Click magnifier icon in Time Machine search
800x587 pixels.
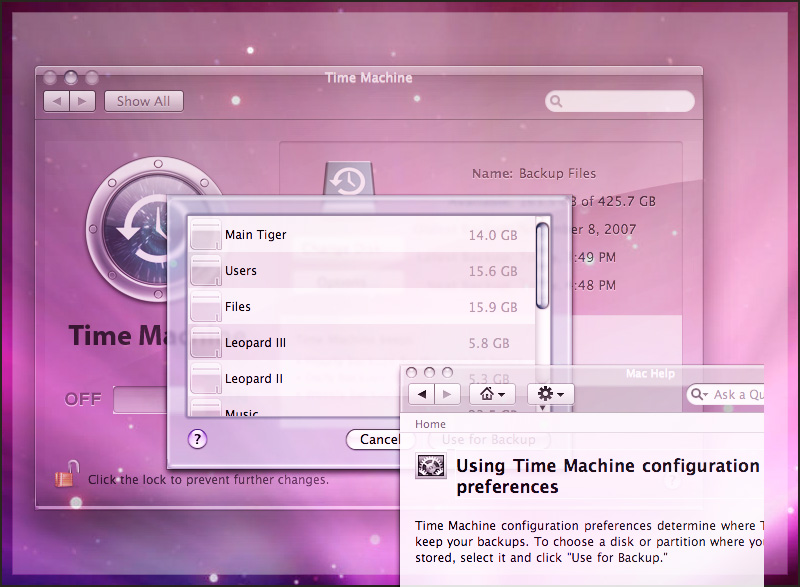coord(556,101)
